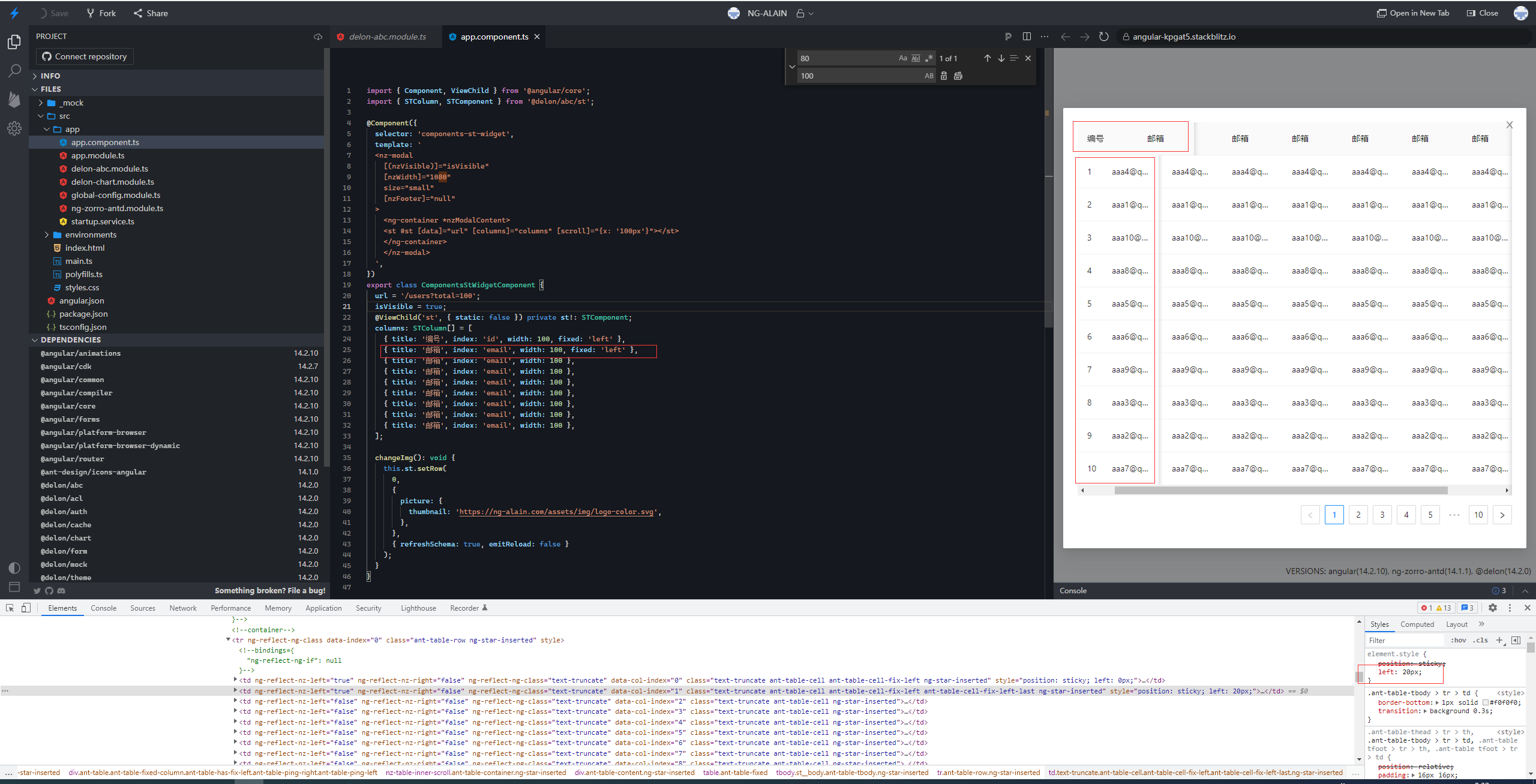
Task: Toggle match case in the search widget
Action: click(902, 58)
